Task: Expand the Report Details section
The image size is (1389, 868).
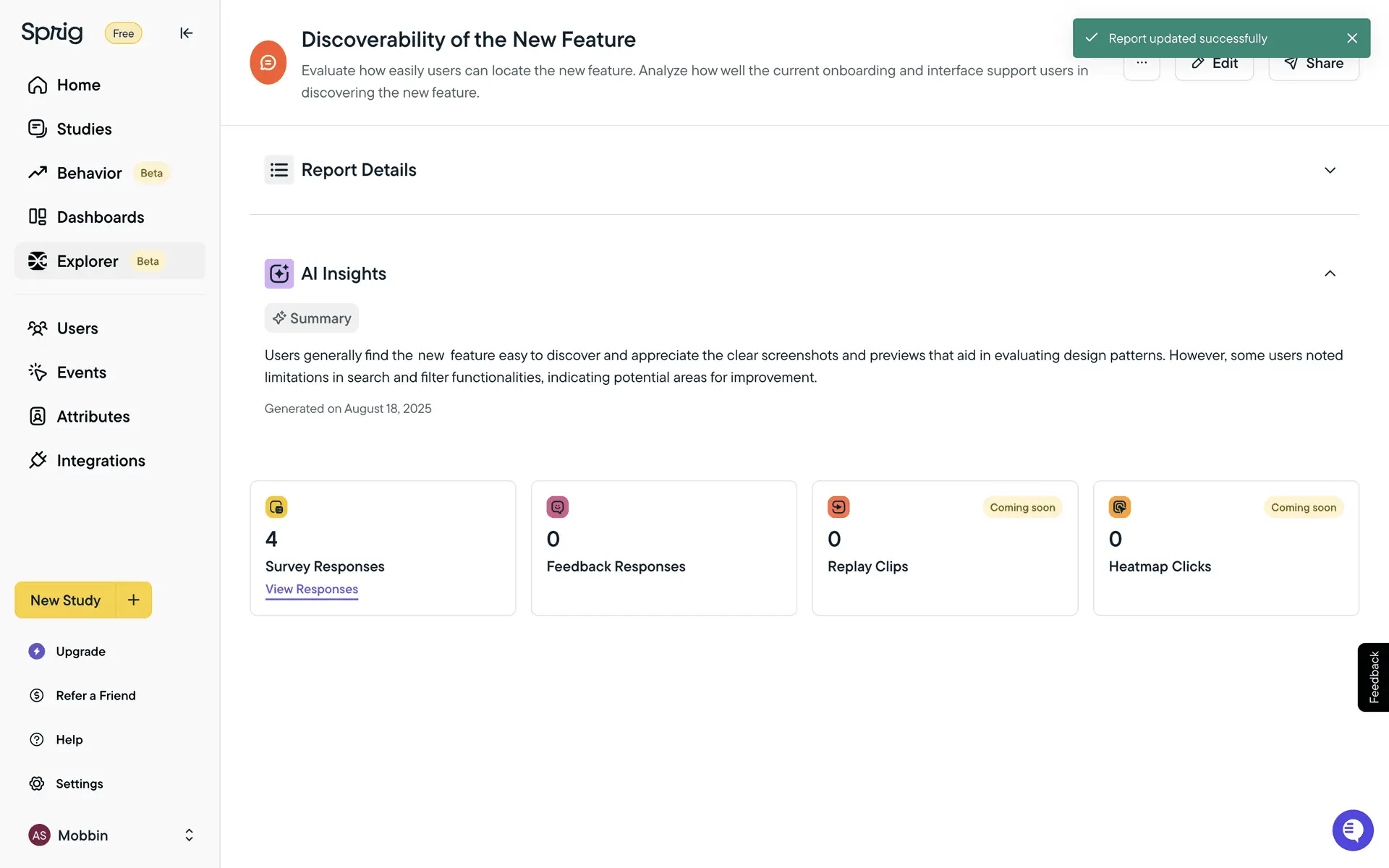Action: (x=1329, y=170)
